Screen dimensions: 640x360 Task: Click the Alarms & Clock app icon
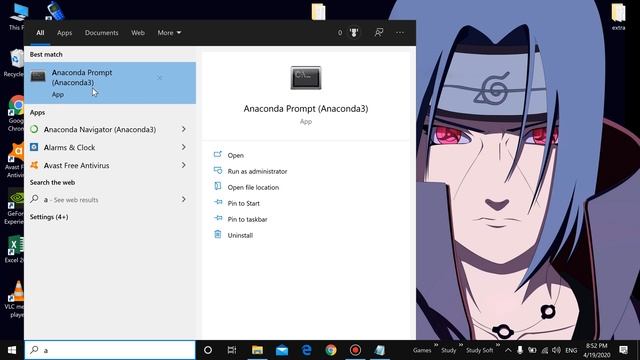click(34, 147)
